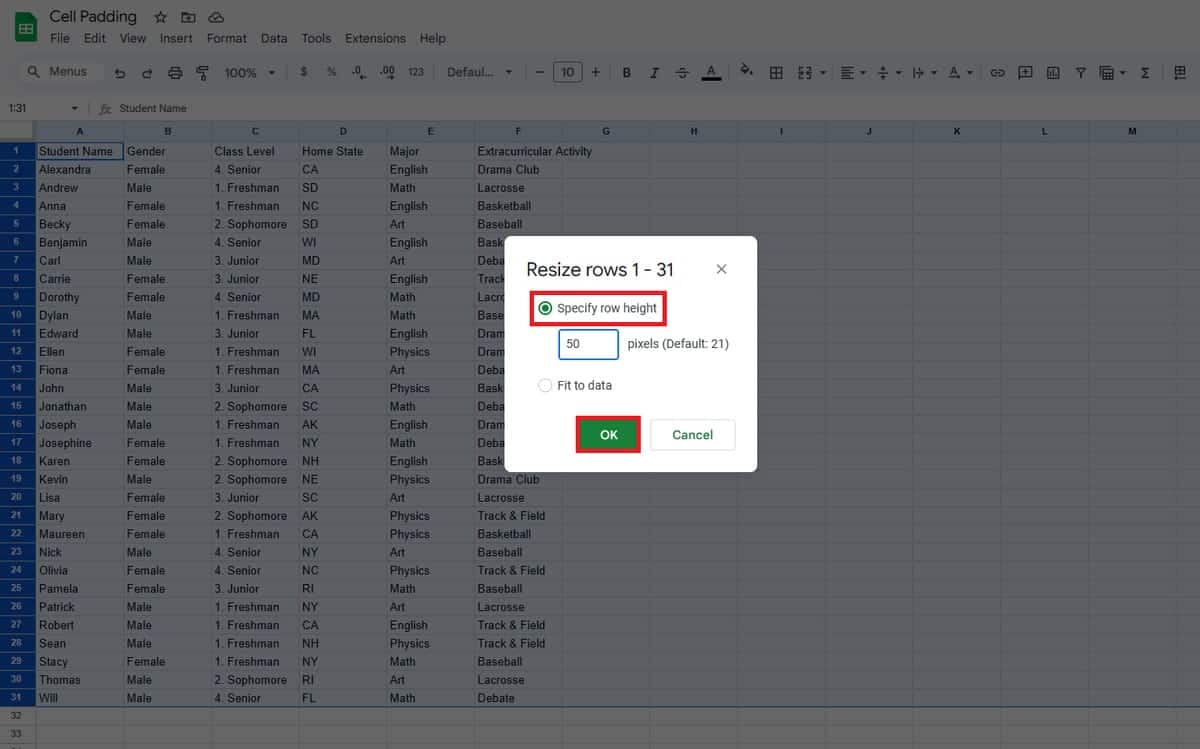Confirm the resize with the OK button
1200x749 pixels.
(x=608, y=434)
